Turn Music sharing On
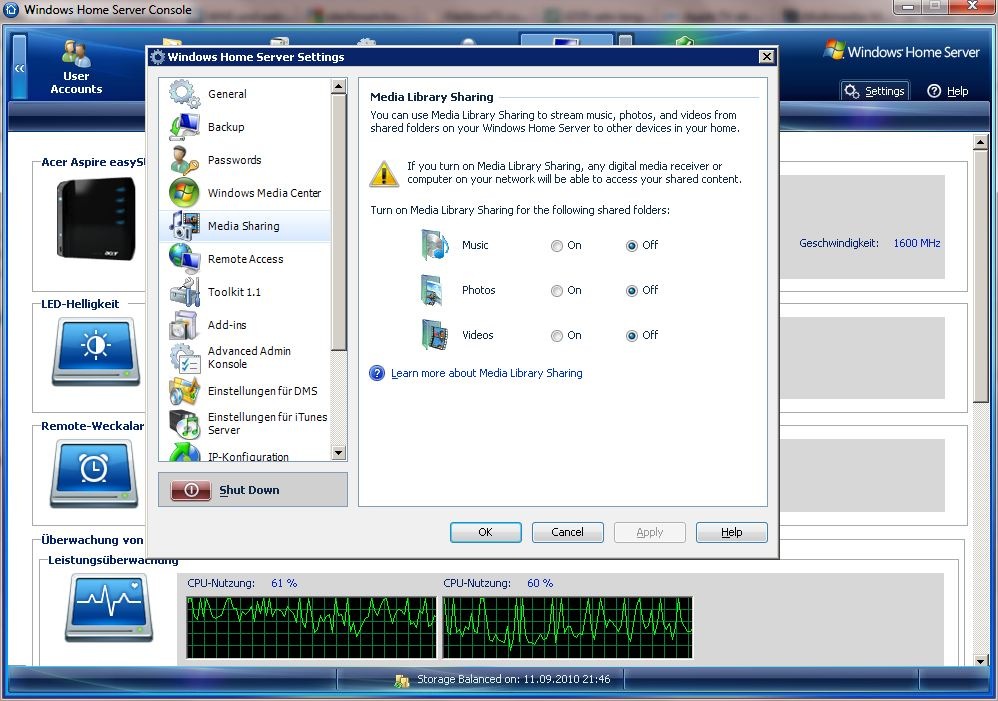Screen dimensions: 998x701 557,246
